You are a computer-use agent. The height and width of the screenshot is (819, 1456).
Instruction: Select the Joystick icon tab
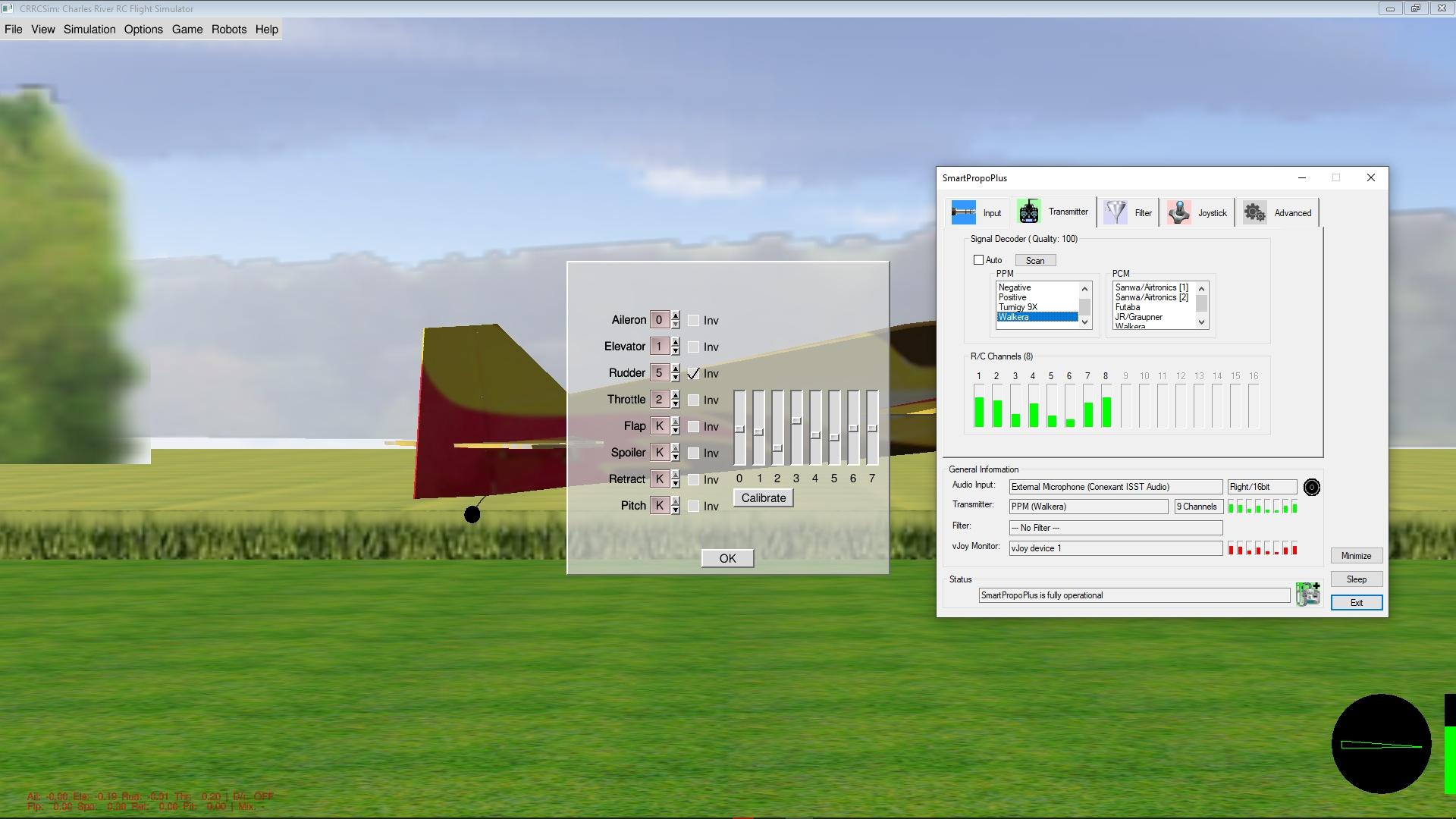click(1178, 212)
